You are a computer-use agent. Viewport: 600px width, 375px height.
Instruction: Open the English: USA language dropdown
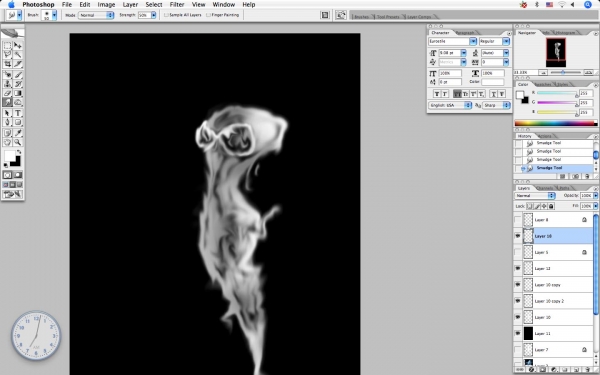click(450, 105)
